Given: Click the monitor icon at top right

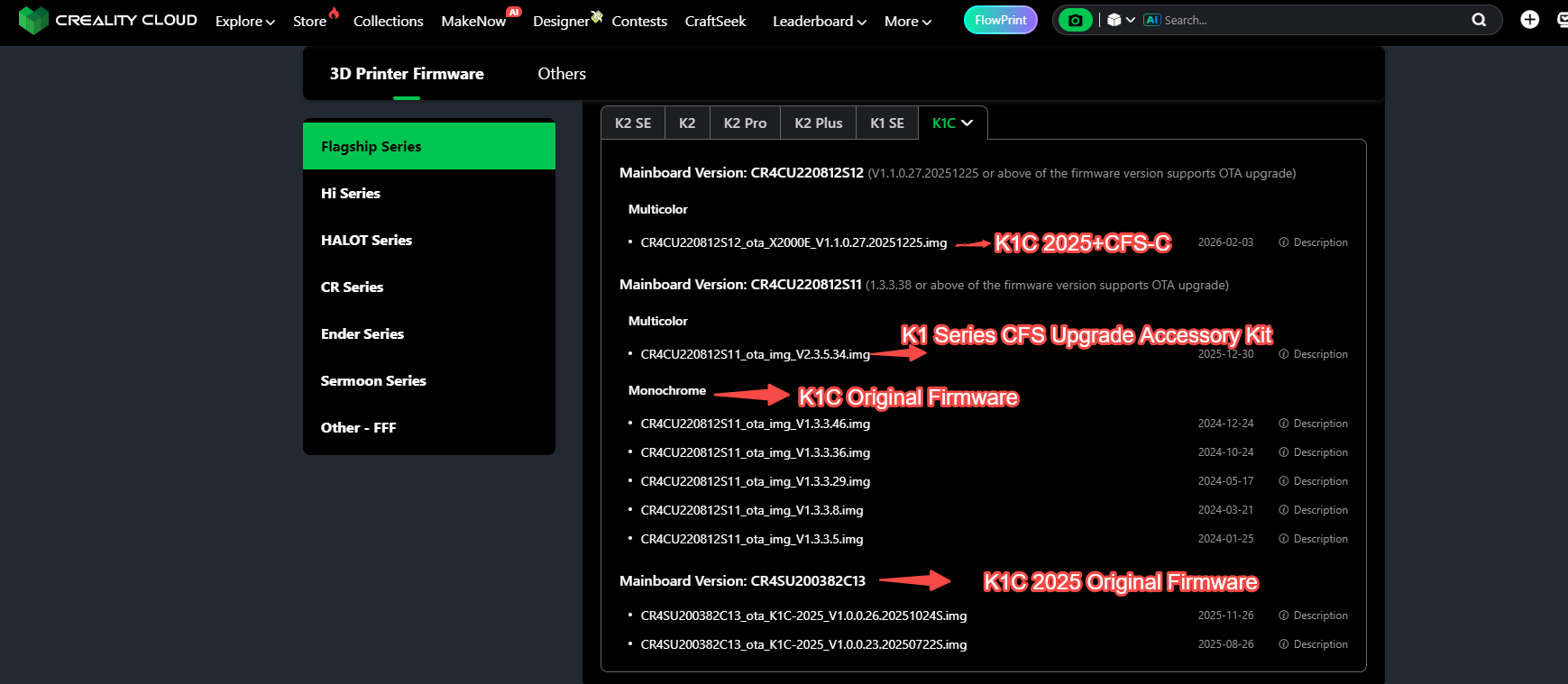Looking at the screenshot, I should point(1562,20).
